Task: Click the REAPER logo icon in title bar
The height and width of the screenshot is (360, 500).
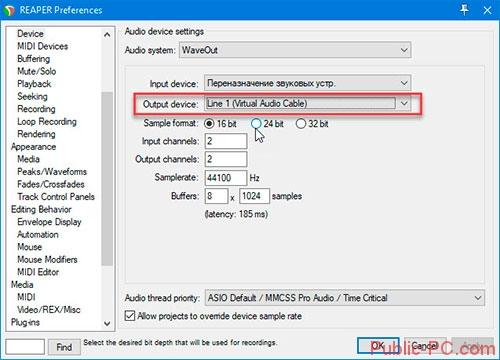Action: click(9, 10)
